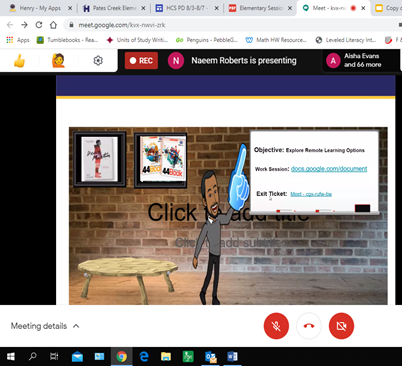This screenshot has height=366, width=402.
Task: Click the Exit Ticket Meet link on the slide
Action: (x=311, y=194)
